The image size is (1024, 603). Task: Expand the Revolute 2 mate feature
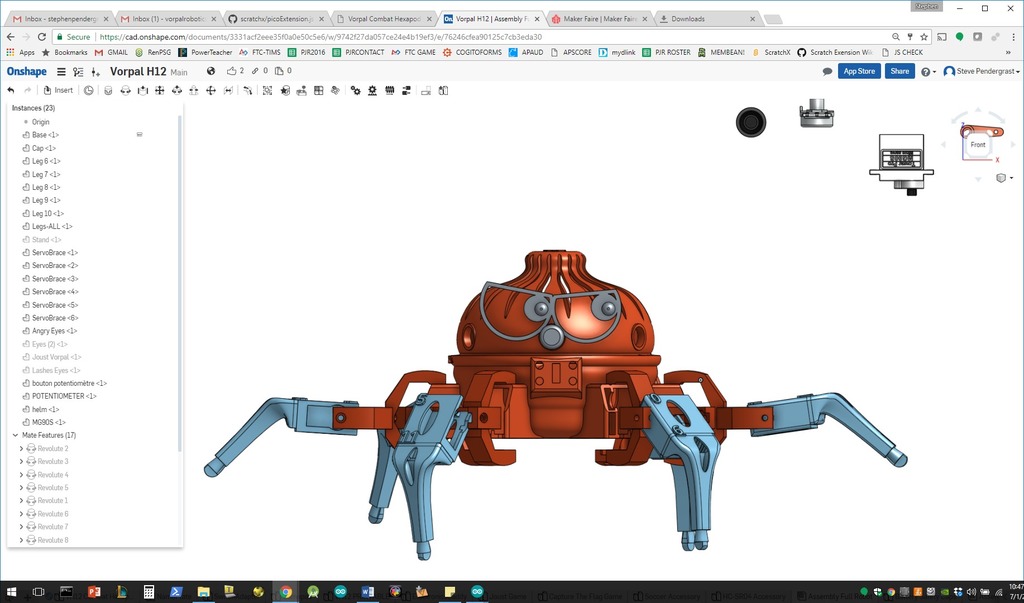click(20, 448)
